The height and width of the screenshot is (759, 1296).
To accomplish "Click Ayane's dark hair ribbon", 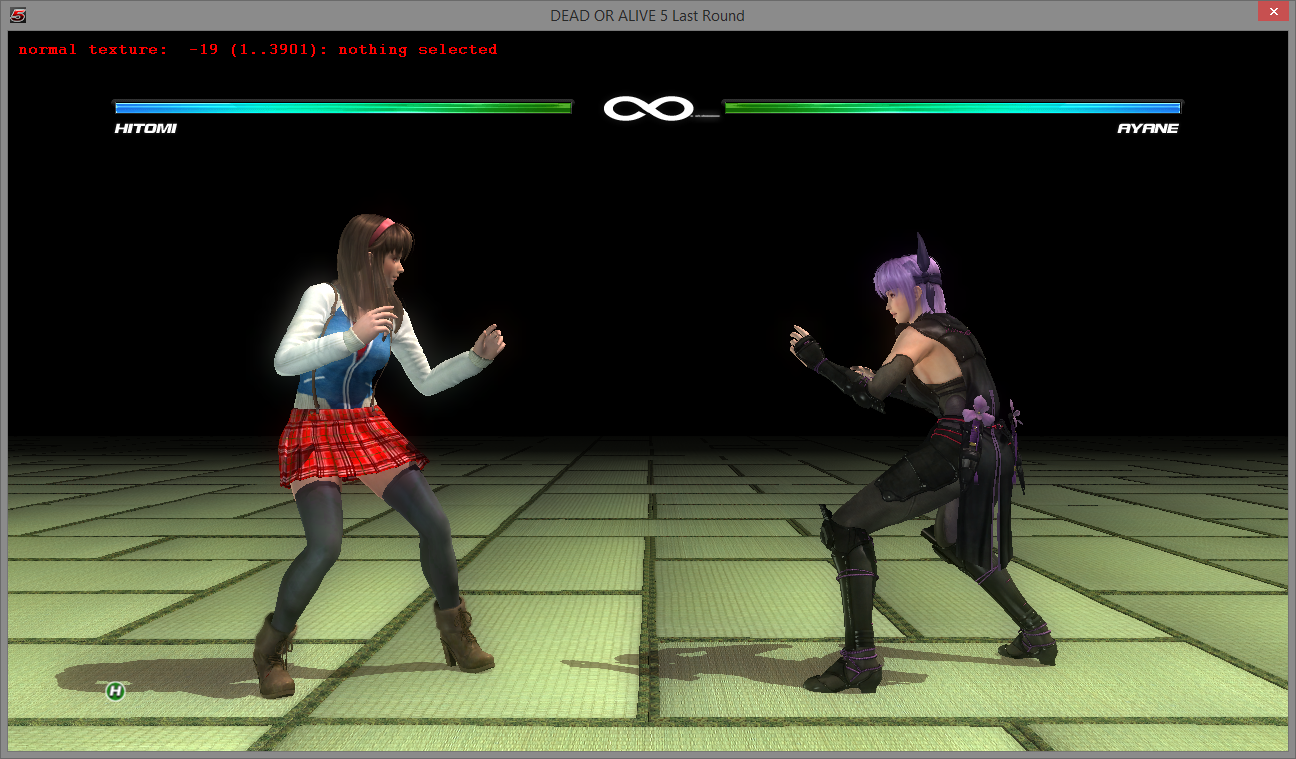I will 924,252.
